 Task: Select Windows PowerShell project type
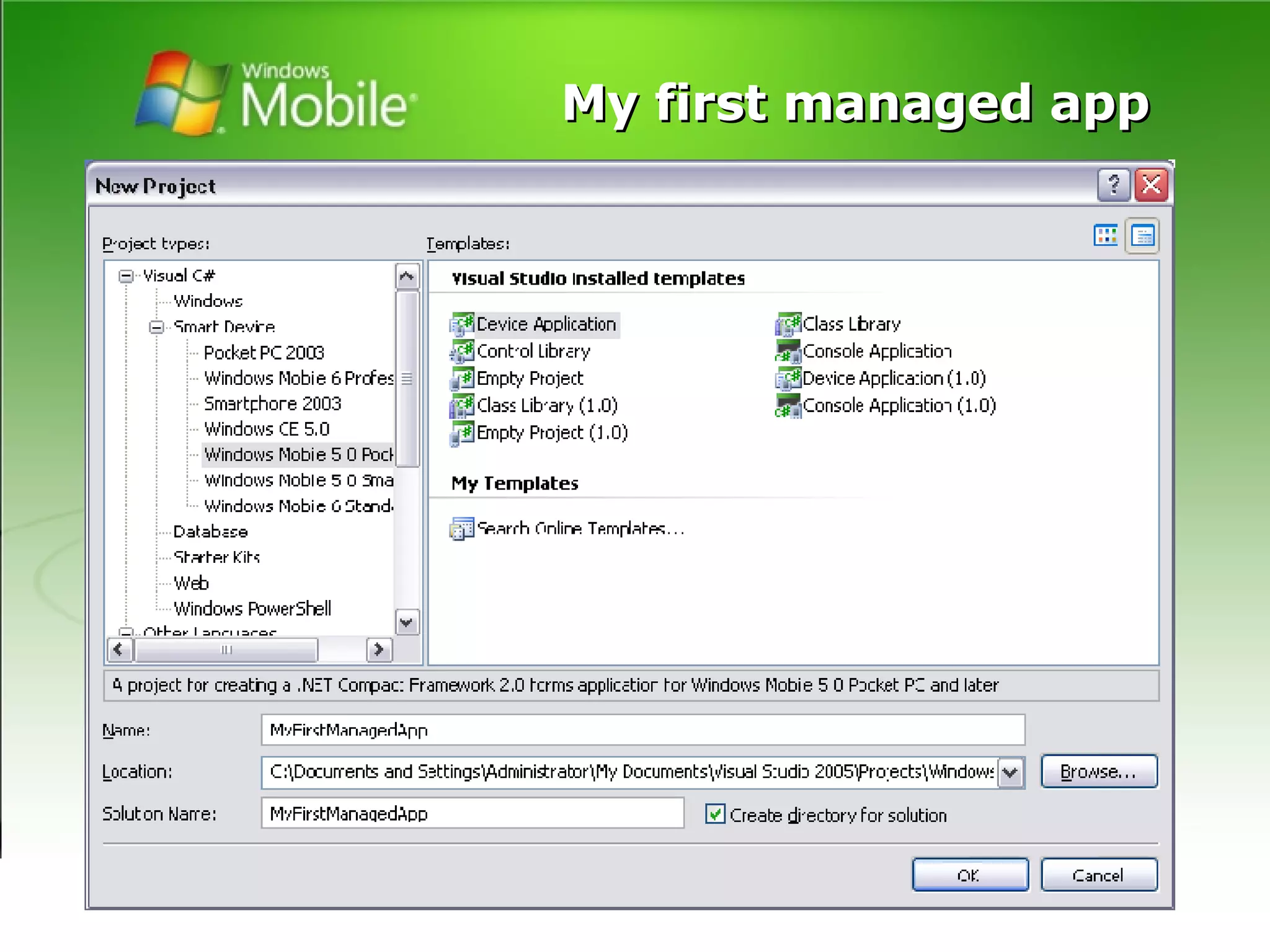coord(252,609)
